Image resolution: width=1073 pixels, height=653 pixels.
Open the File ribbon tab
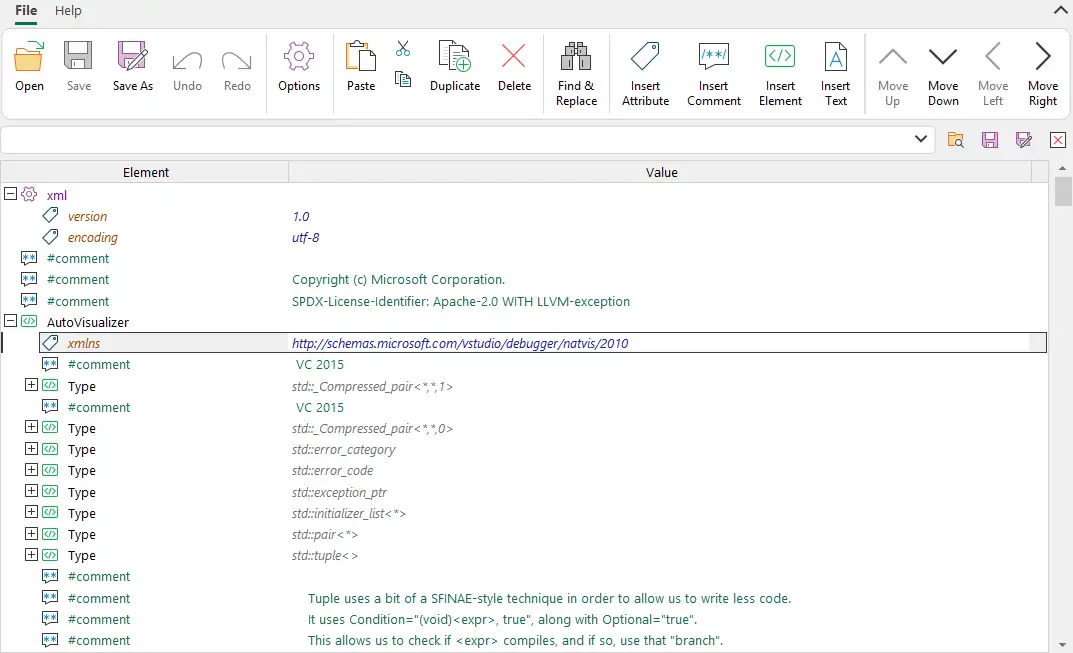click(x=26, y=10)
